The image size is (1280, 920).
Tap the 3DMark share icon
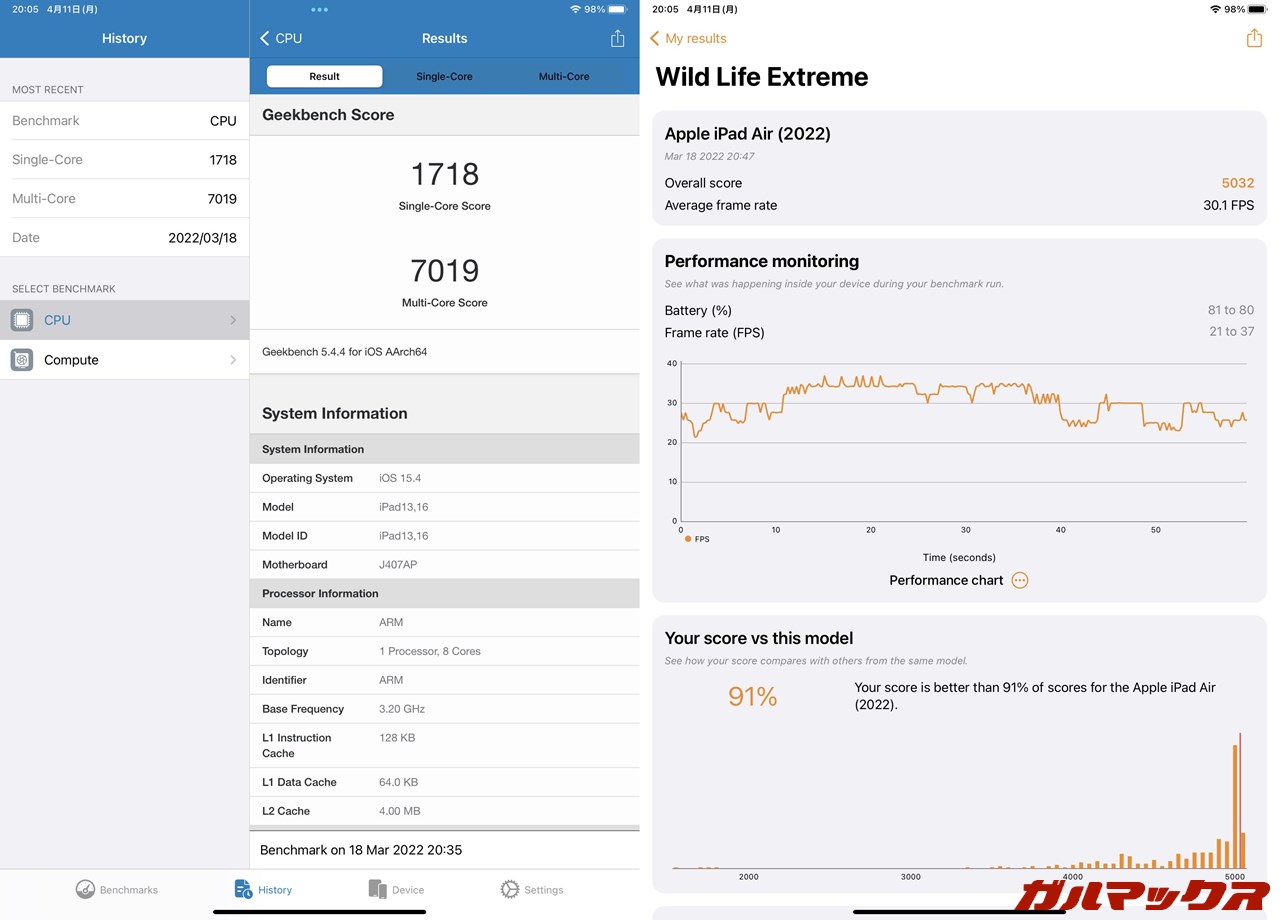tap(1254, 38)
